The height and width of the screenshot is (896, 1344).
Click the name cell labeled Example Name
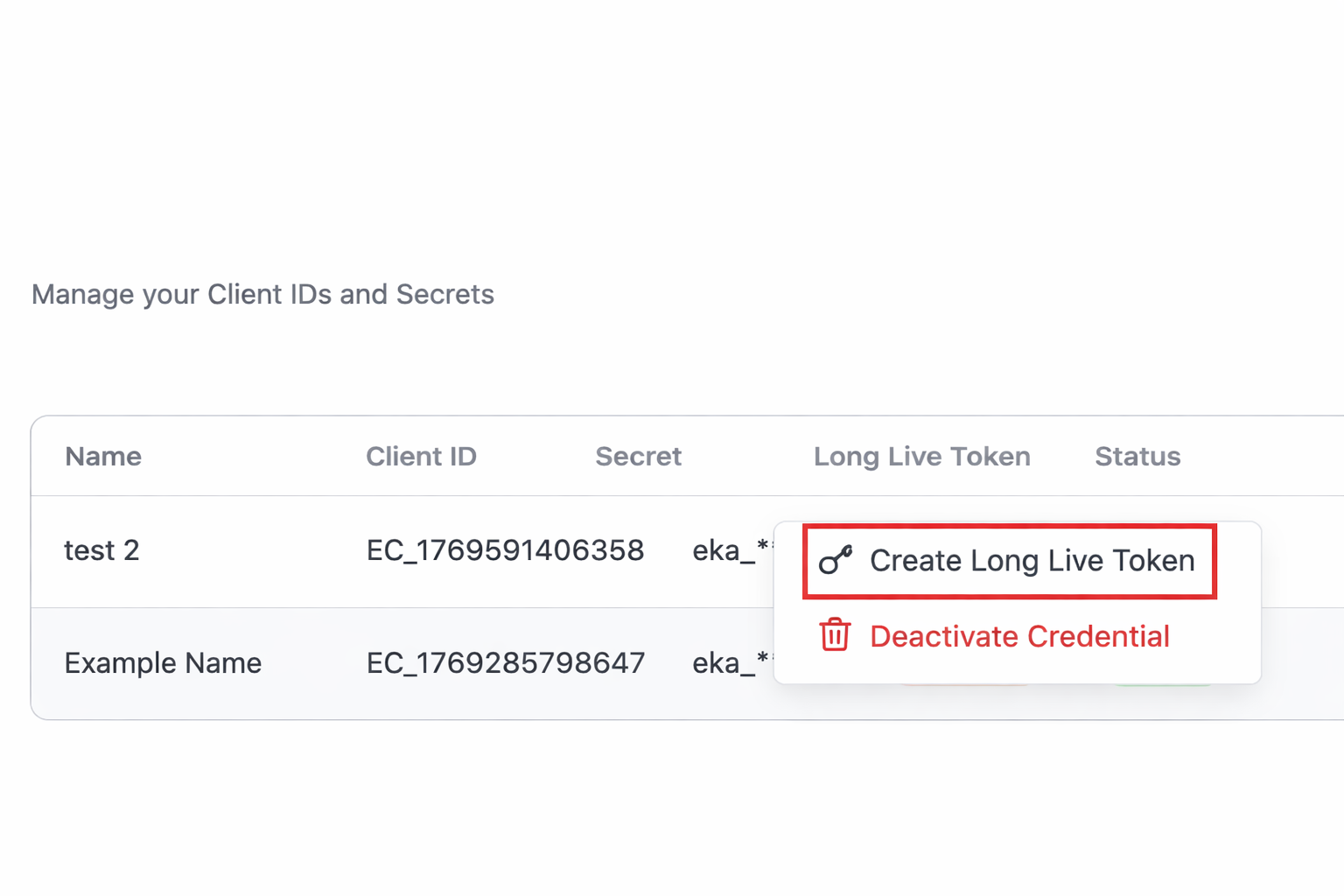163,663
